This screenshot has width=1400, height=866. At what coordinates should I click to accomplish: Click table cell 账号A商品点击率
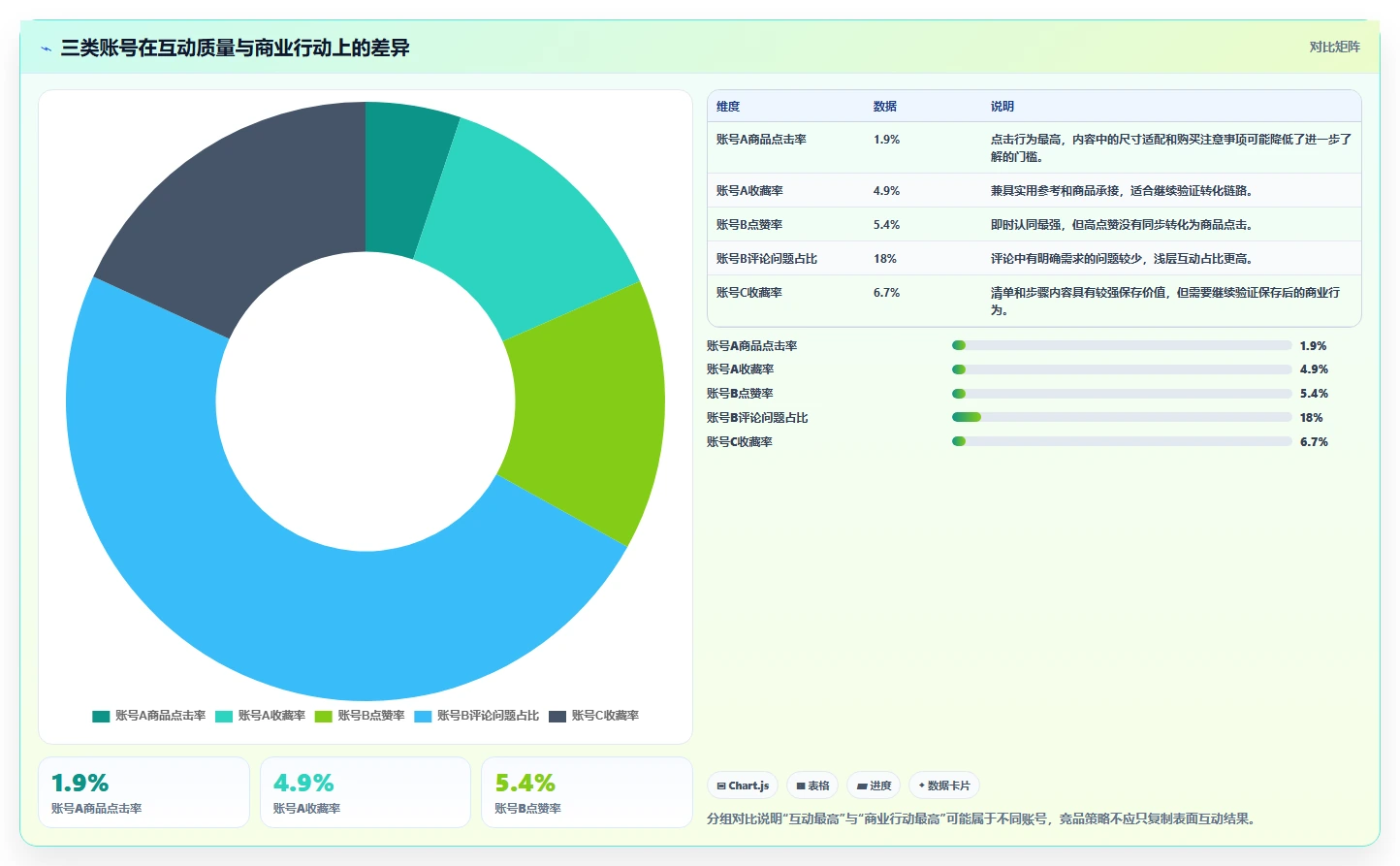coord(761,140)
